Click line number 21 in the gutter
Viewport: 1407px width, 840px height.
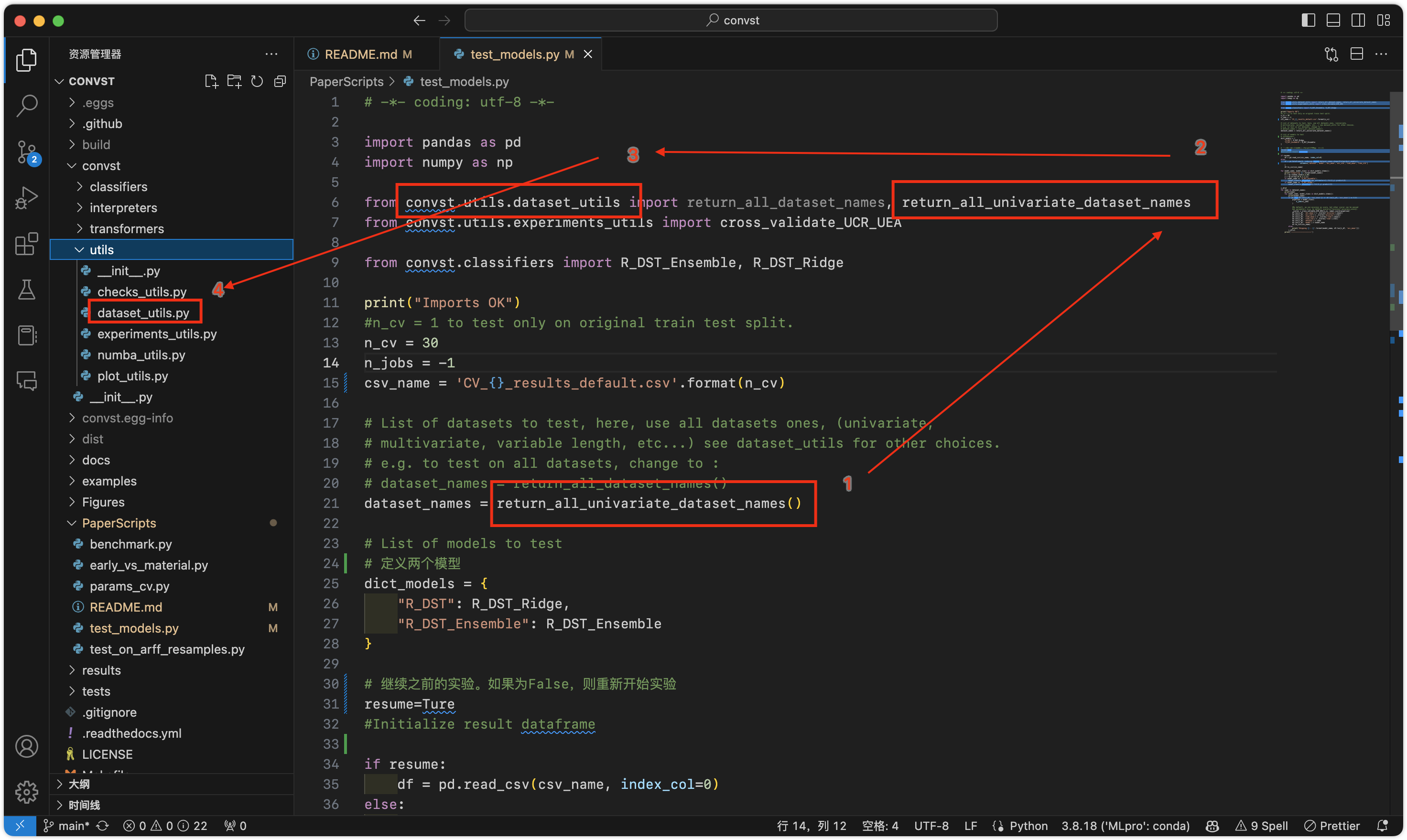[331, 503]
